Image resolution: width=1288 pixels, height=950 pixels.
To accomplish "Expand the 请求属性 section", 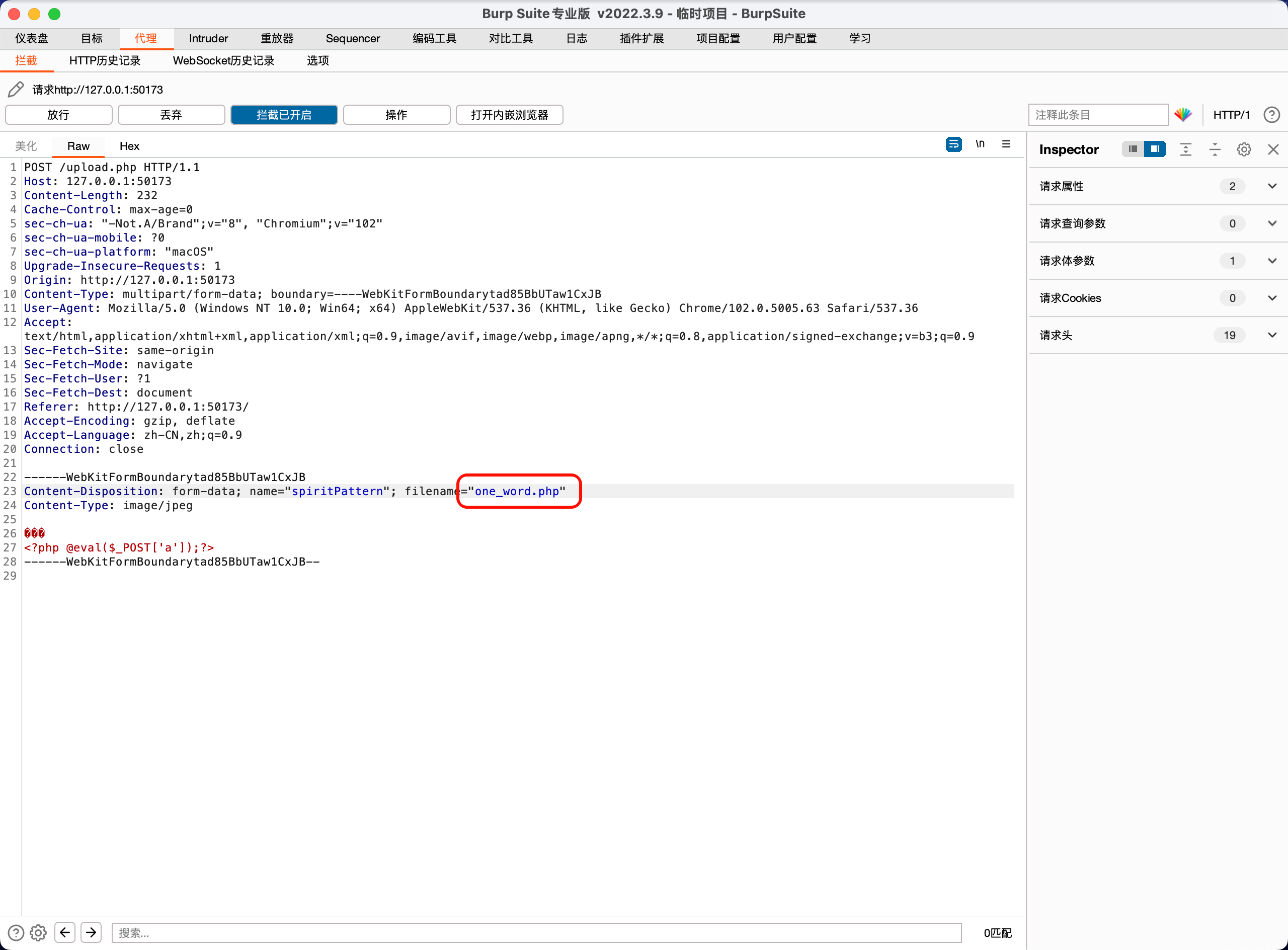I will [x=1272, y=186].
